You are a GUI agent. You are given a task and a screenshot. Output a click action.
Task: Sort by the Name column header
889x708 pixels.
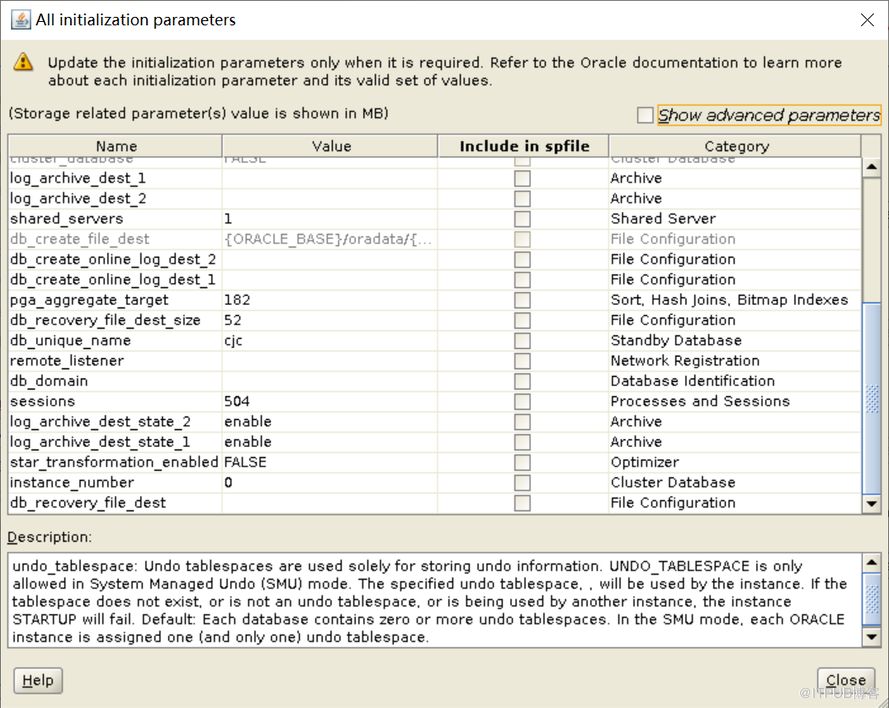coord(116,146)
